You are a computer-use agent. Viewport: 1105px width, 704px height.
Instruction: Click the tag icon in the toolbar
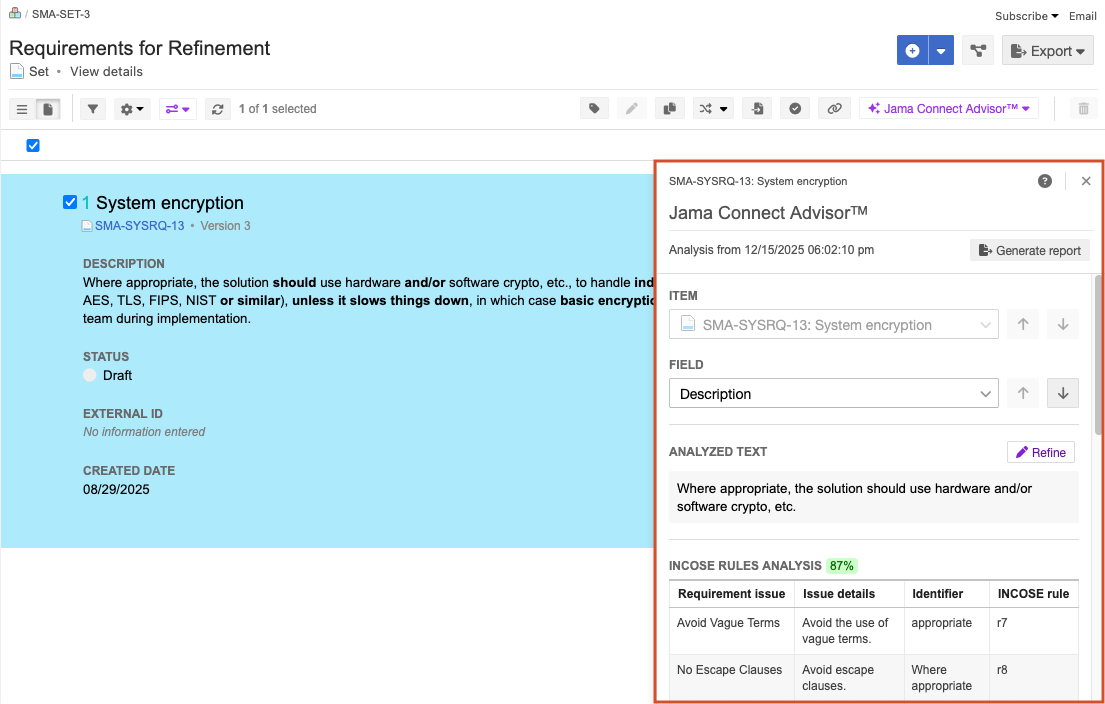[595, 109]
